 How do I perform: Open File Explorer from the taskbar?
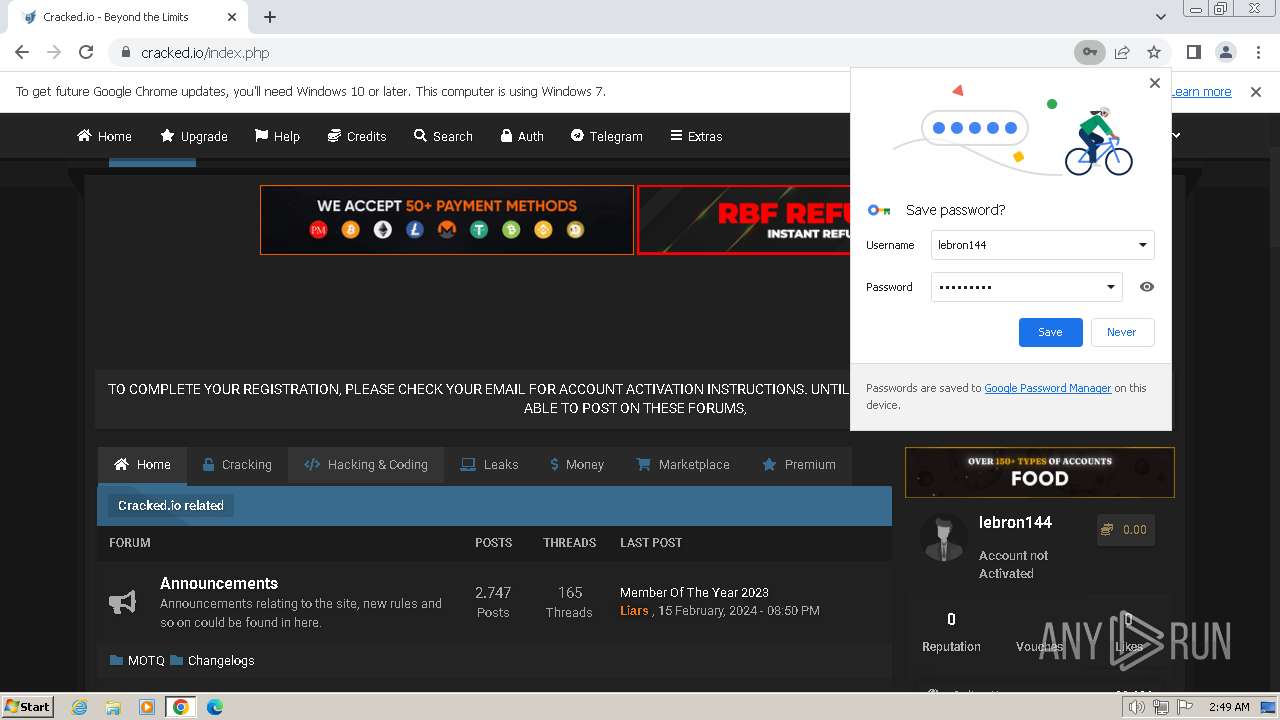(x=113, y=707)
